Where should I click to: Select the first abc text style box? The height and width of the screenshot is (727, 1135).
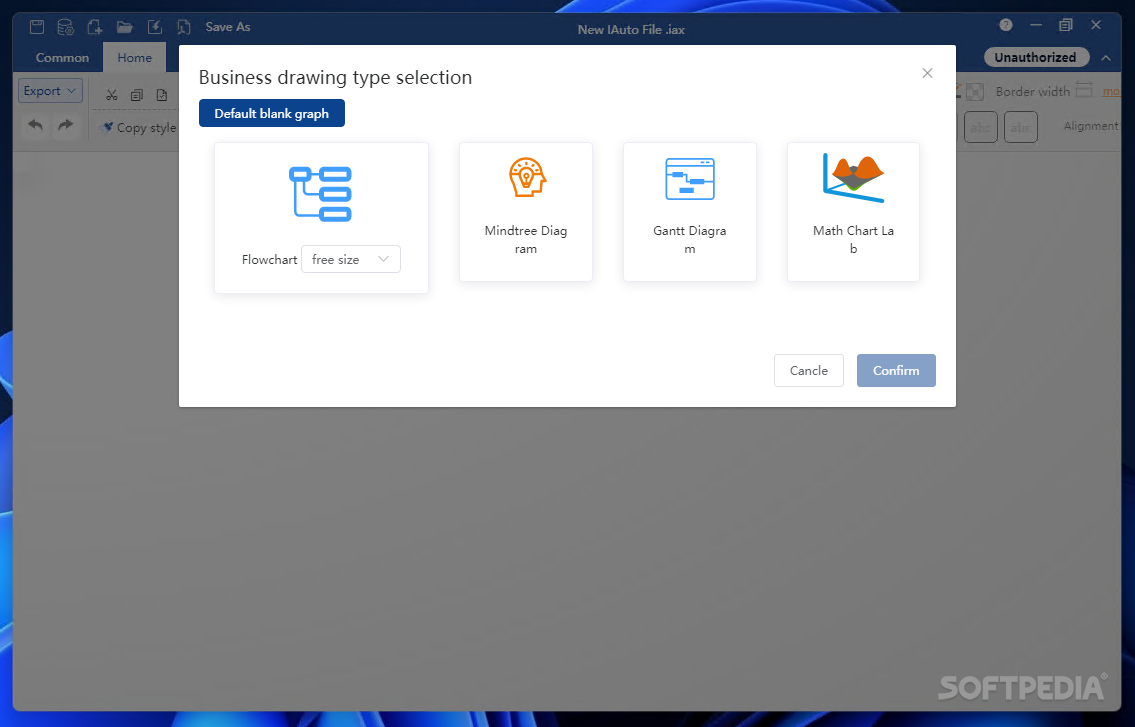click(x=980, y=127)
